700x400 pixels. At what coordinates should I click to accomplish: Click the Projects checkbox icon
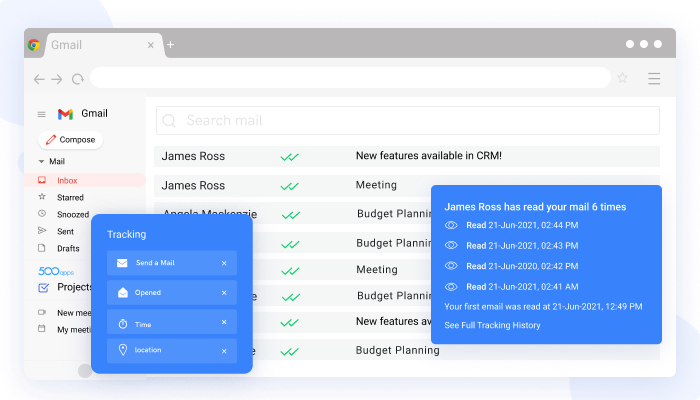[x=43, y=288]
